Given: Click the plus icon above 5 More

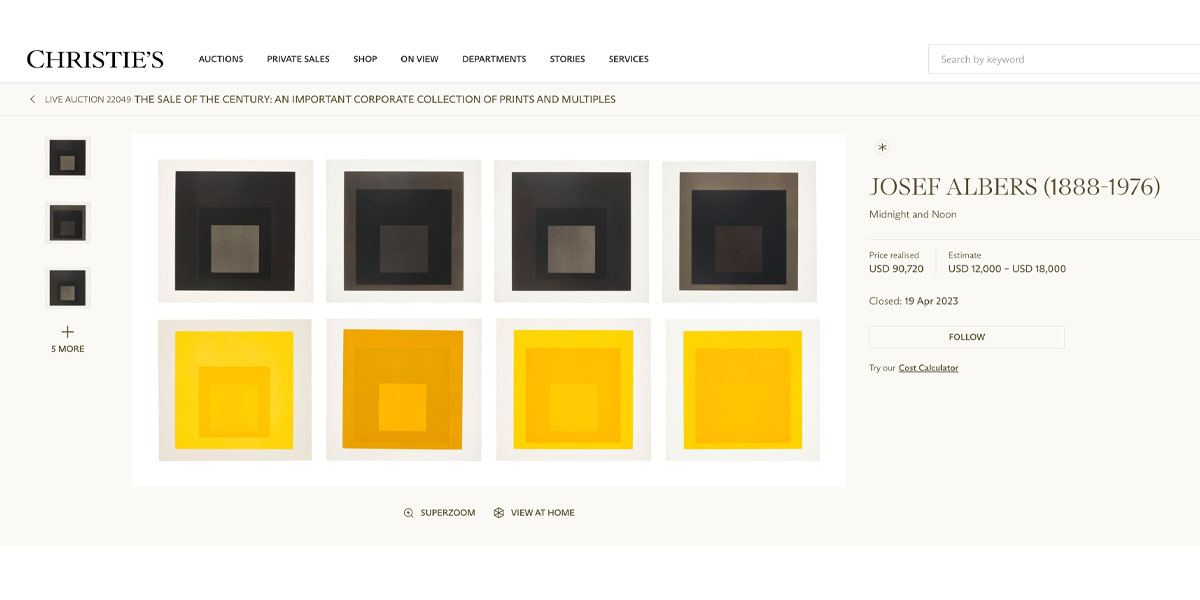Looking at the screenshot, I should coord(68,332).
